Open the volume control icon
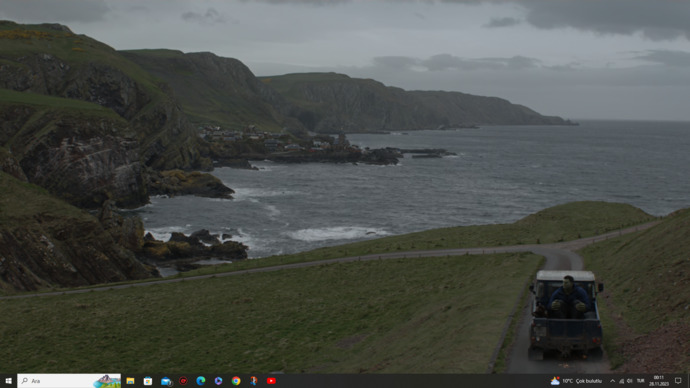 (630, 381)
